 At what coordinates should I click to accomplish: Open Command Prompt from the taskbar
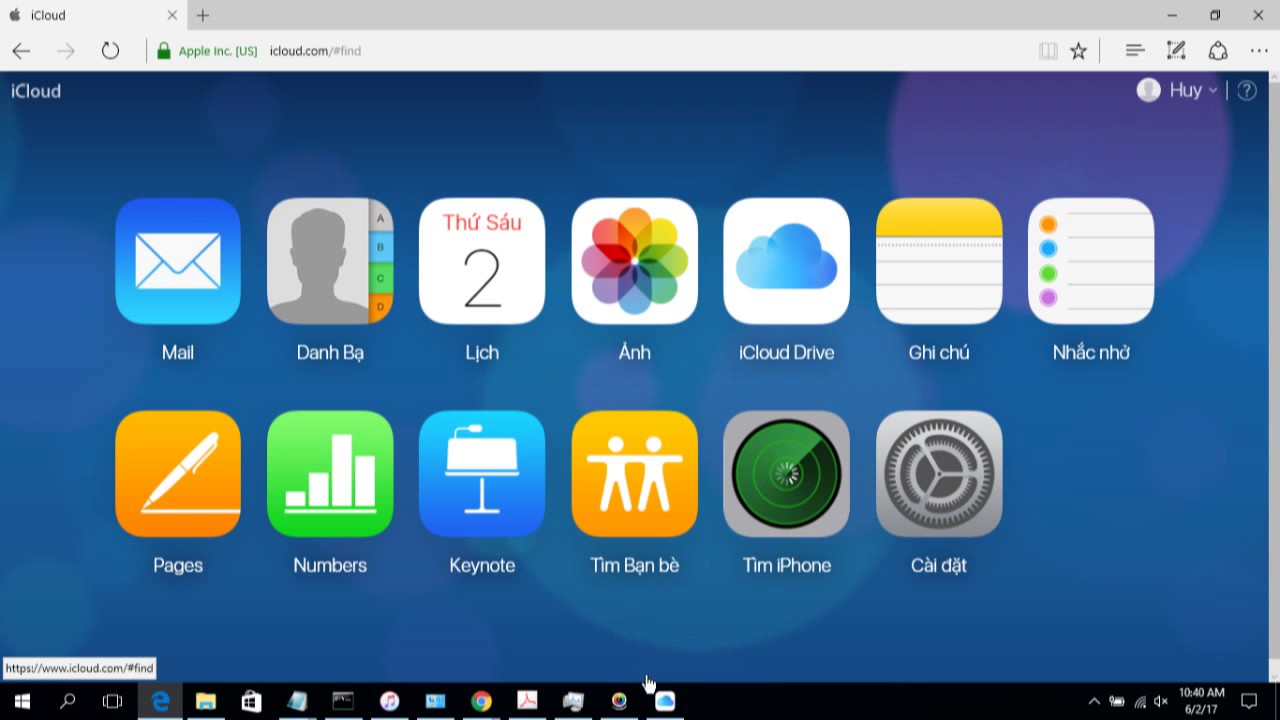343,701
